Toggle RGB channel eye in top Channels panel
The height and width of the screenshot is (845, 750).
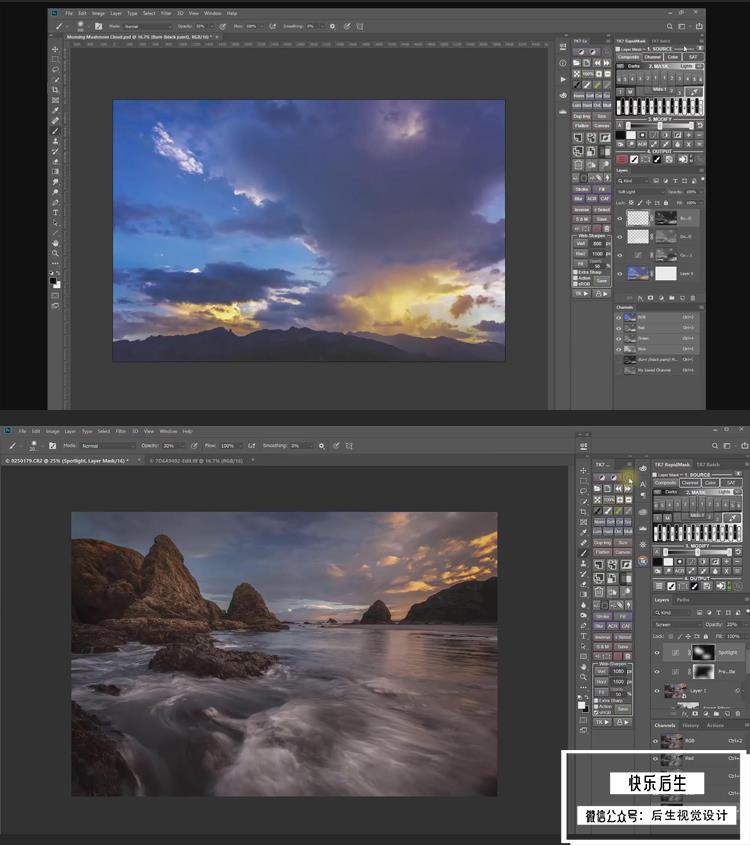[x=619, y=317]
